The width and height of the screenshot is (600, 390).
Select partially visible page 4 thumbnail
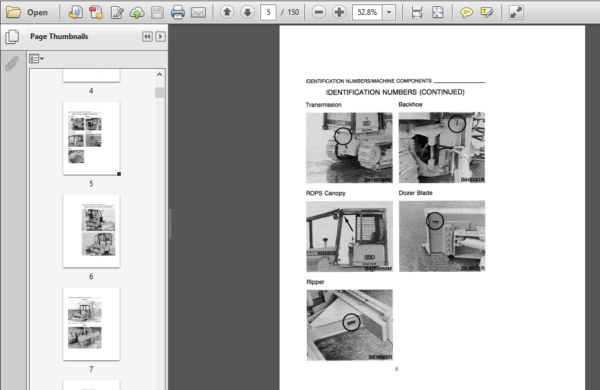(x=91, y=76)
